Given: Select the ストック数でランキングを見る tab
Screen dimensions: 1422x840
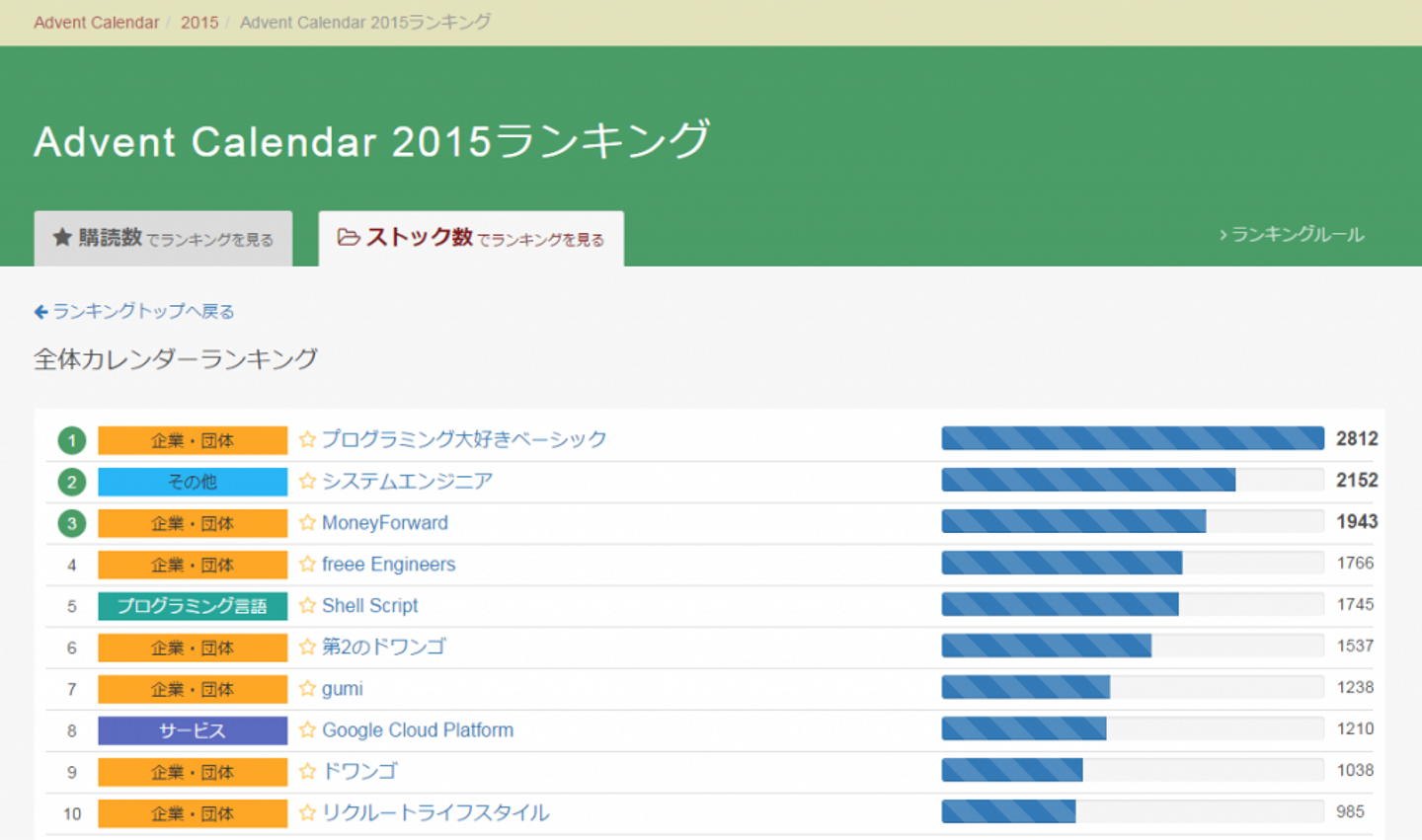Looking at the screenshot, I should (x=471, y=239).
